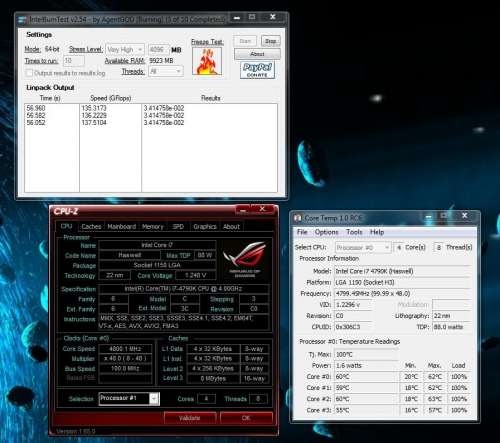The width and height of the screenshot is (500, 443).
Task: Open the Stress Level dropdown
Action: point(125,50)
